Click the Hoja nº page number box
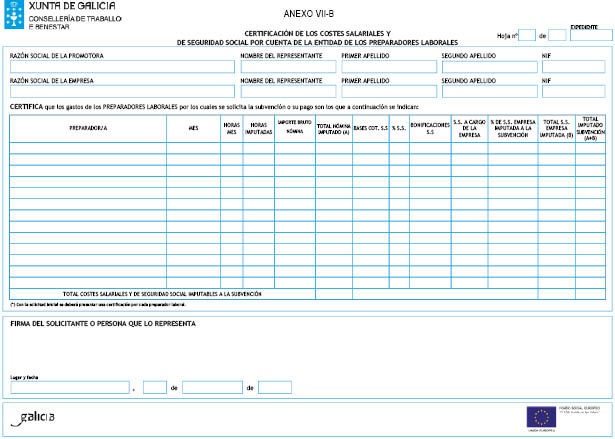This screenshot has height=439, width=615. click(527, 35)
